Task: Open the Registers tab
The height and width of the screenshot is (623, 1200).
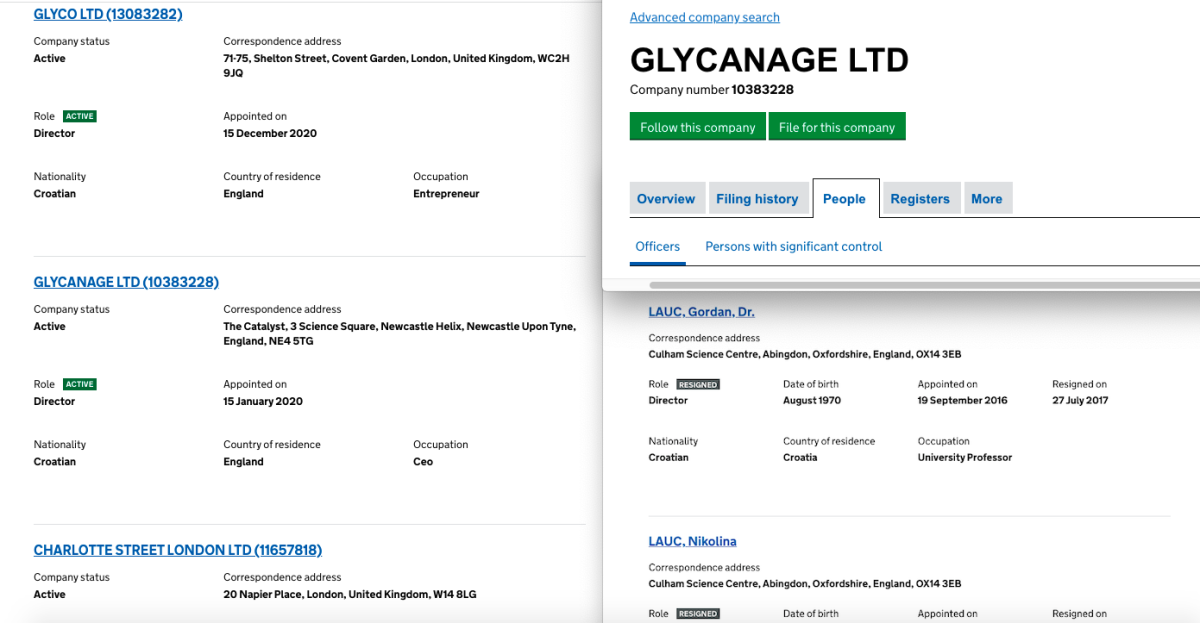Action: pyautogui.click(x=920, y=199)
